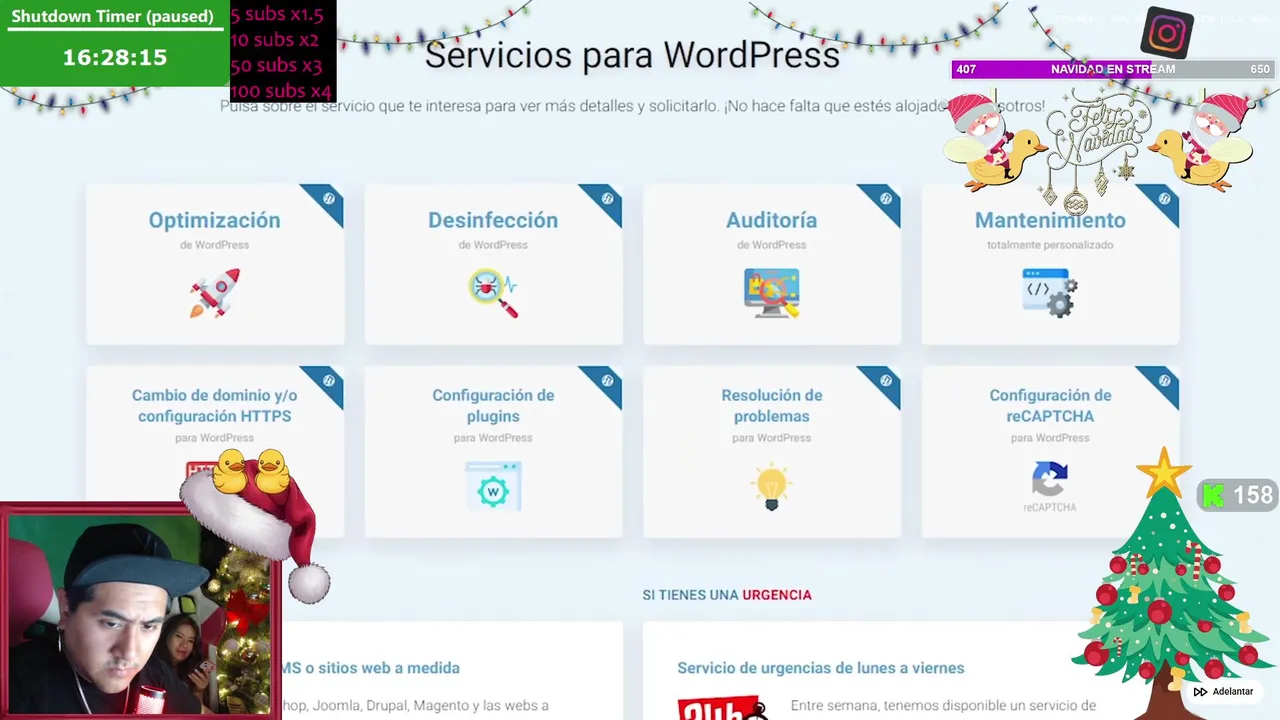Click the 'totalmente personalizado' subtitle under Mantenimiento
Screen dimensions: 1280x720
(x=1050, y=245)
